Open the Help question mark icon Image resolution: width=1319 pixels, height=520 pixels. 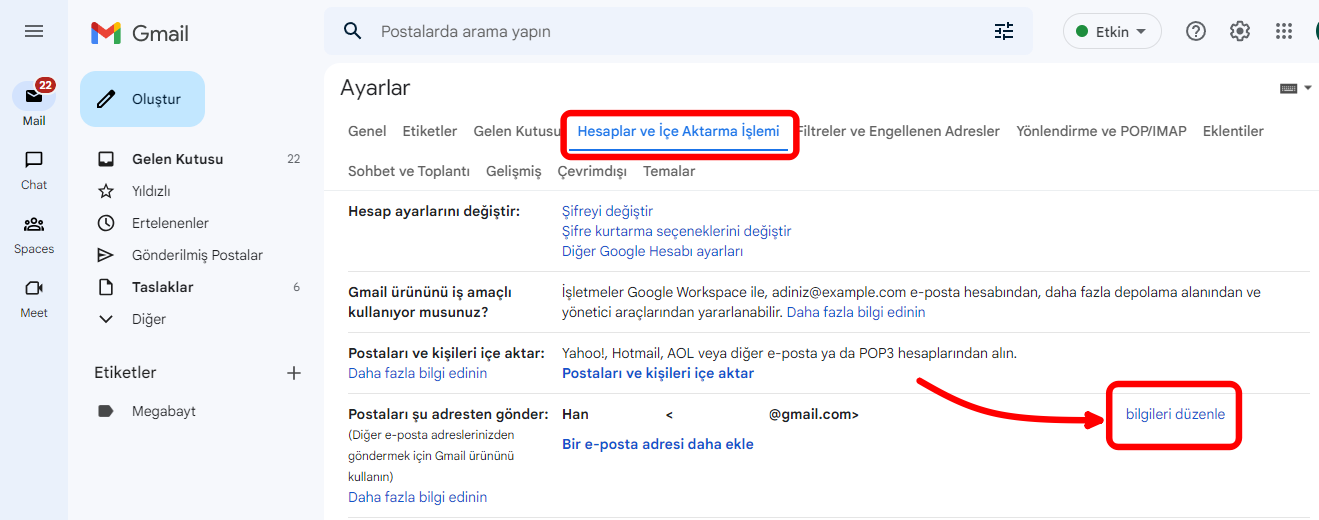pyautogui.click(x=1195, y=31)
